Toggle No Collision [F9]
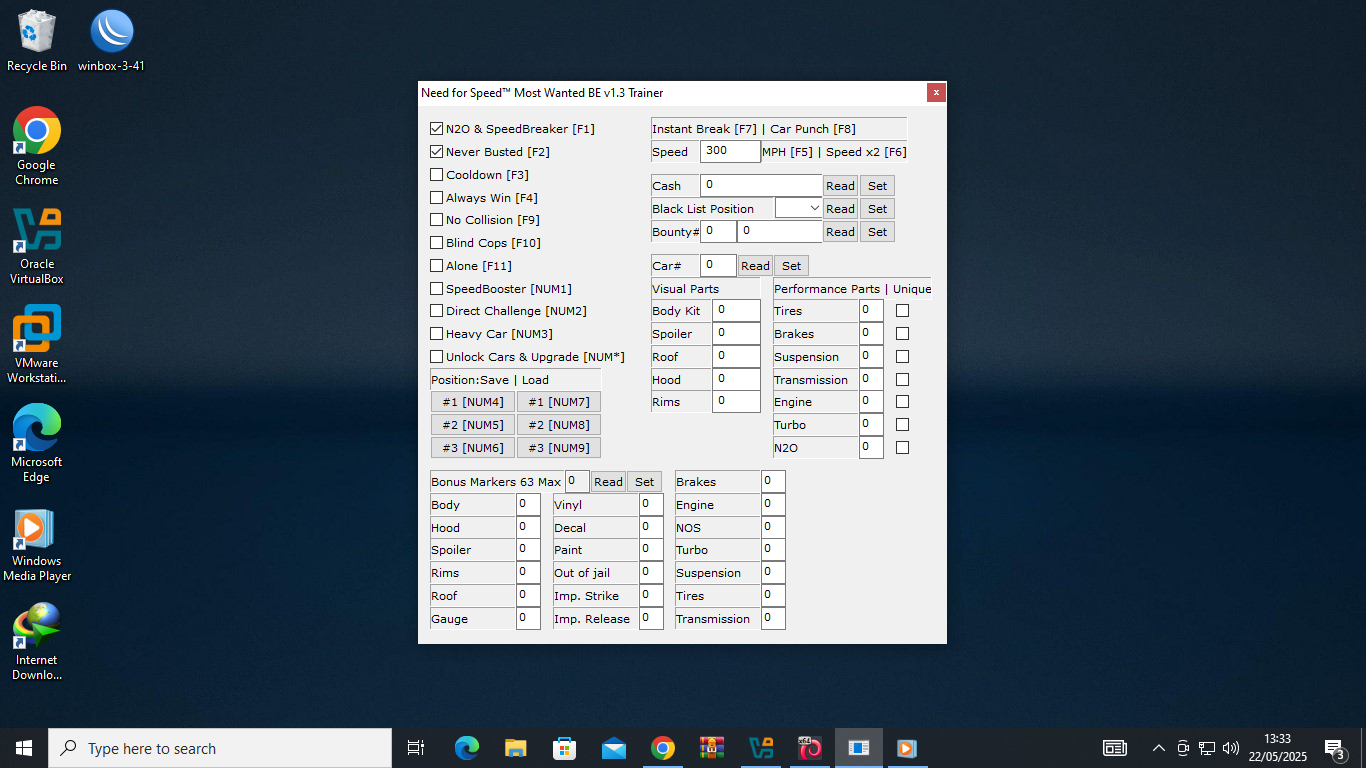1366x768 pixels. click(436, 220)
